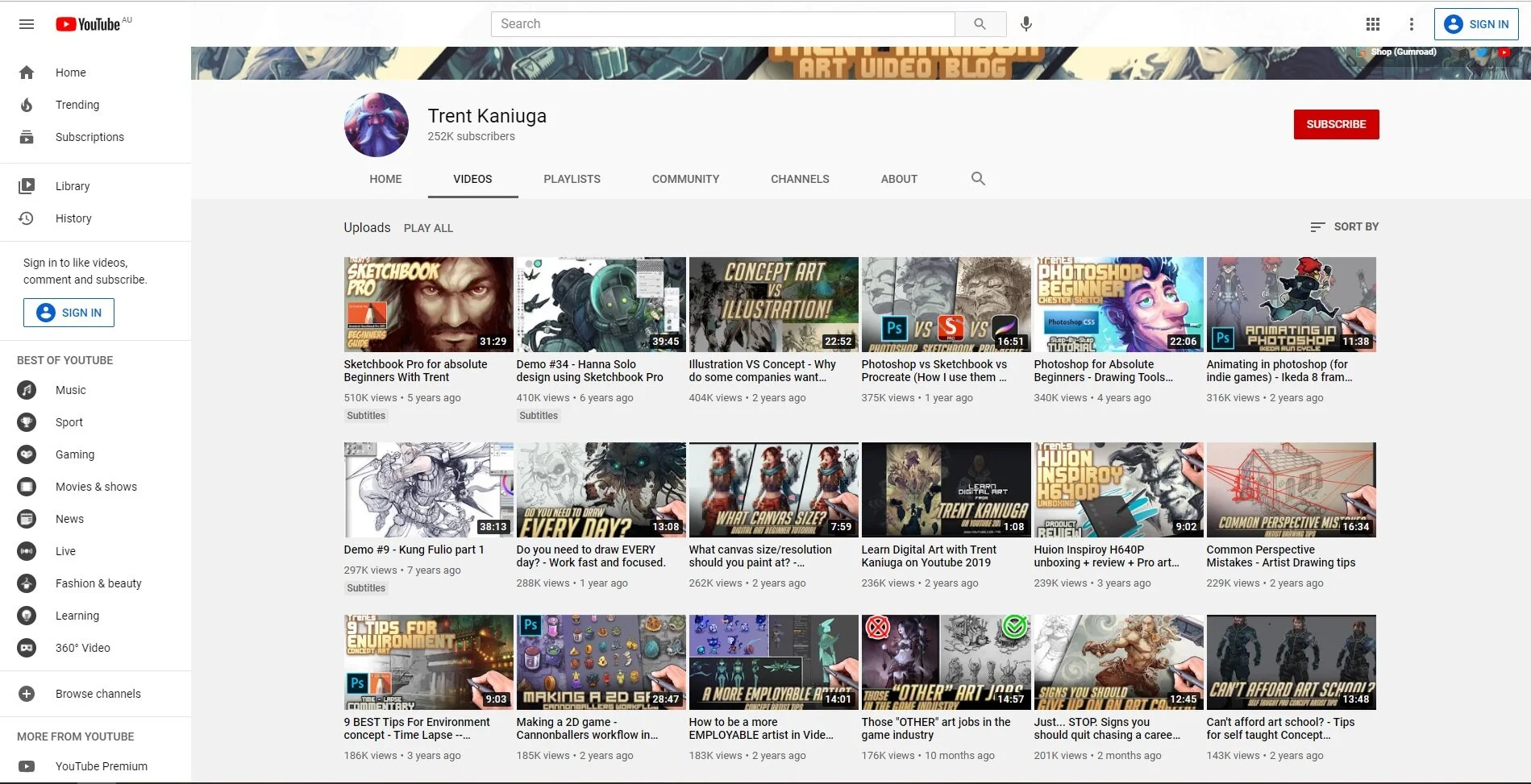Screen dimensions: 1531x784
Task: Open Huion Inspiroy H640P review thumbnail
Action: click(x=1118, y=490)
